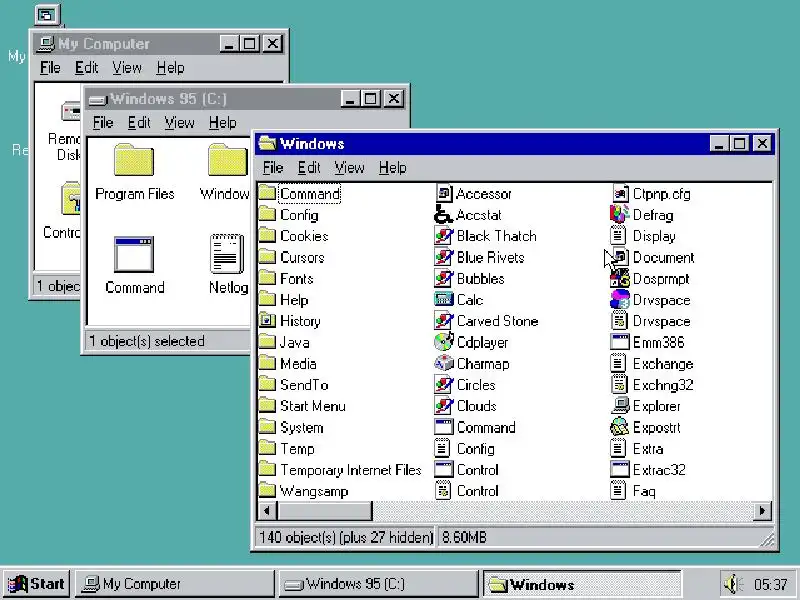Select the Cookies folder name
The height and width of the screenshot is (600, 800).
click(x=304, y=236)
